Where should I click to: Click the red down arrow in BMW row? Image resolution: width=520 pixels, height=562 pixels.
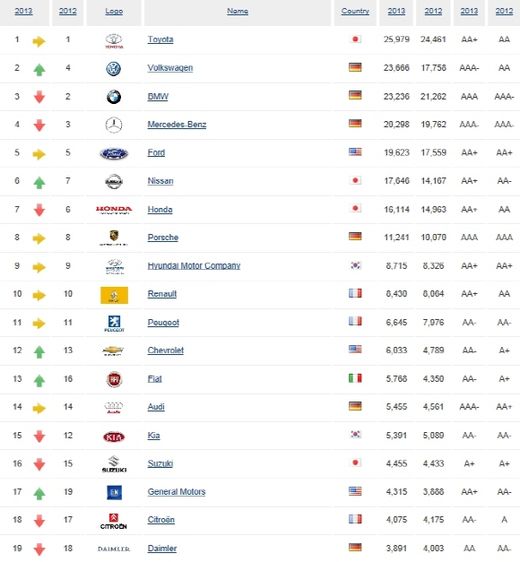click(39, 97)
